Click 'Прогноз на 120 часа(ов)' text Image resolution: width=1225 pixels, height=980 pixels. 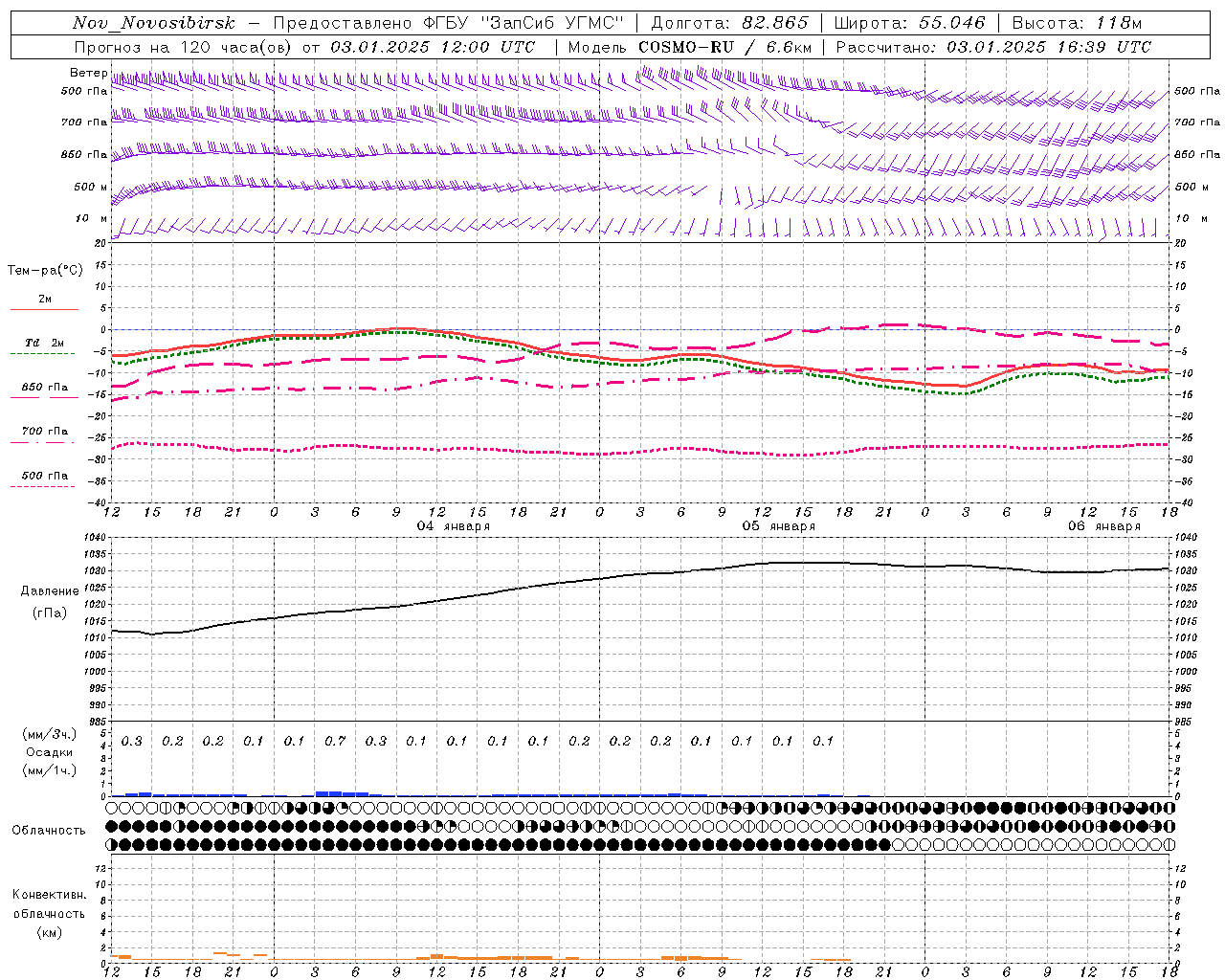[183, 47]
